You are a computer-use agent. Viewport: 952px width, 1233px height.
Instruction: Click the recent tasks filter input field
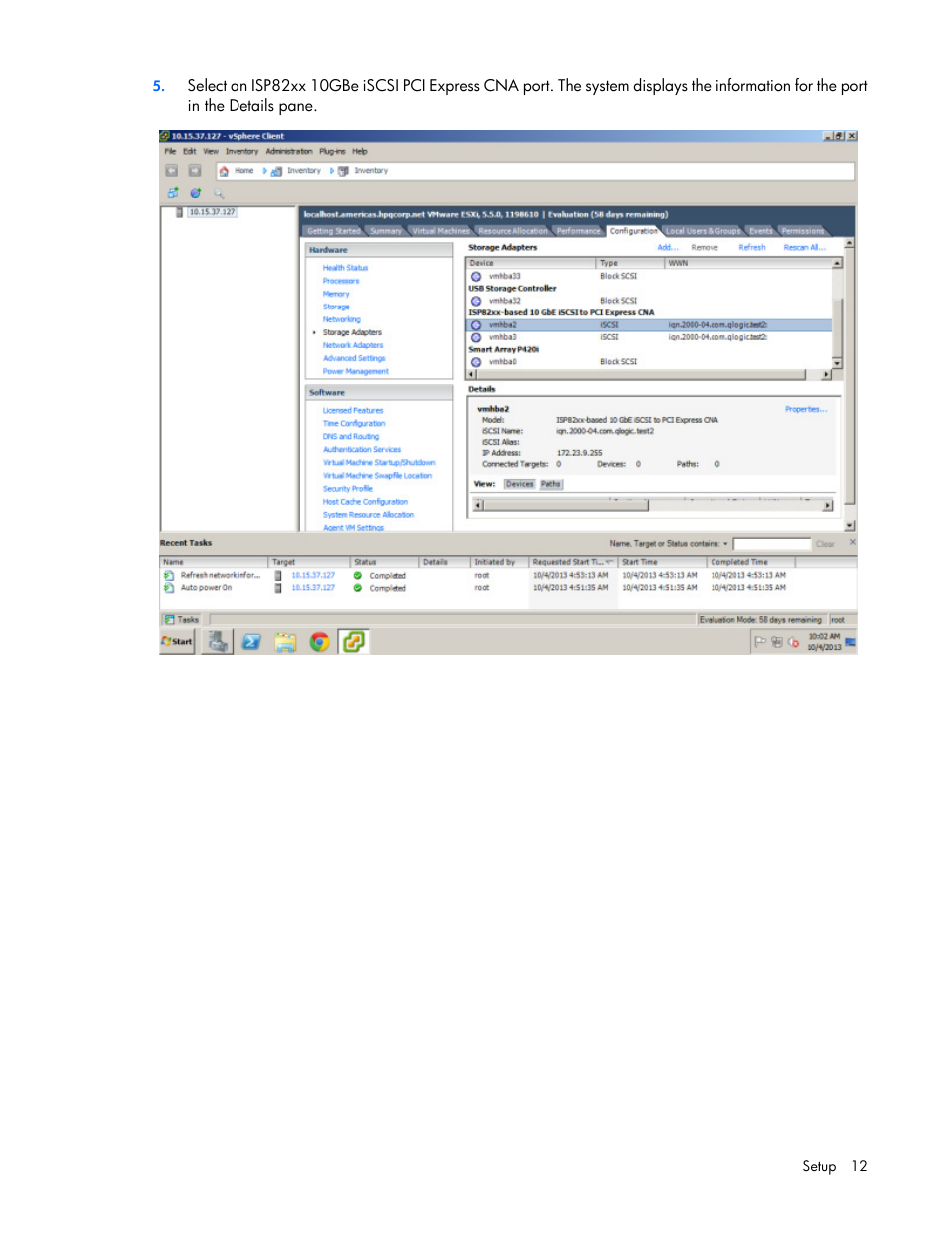(771, 544)
